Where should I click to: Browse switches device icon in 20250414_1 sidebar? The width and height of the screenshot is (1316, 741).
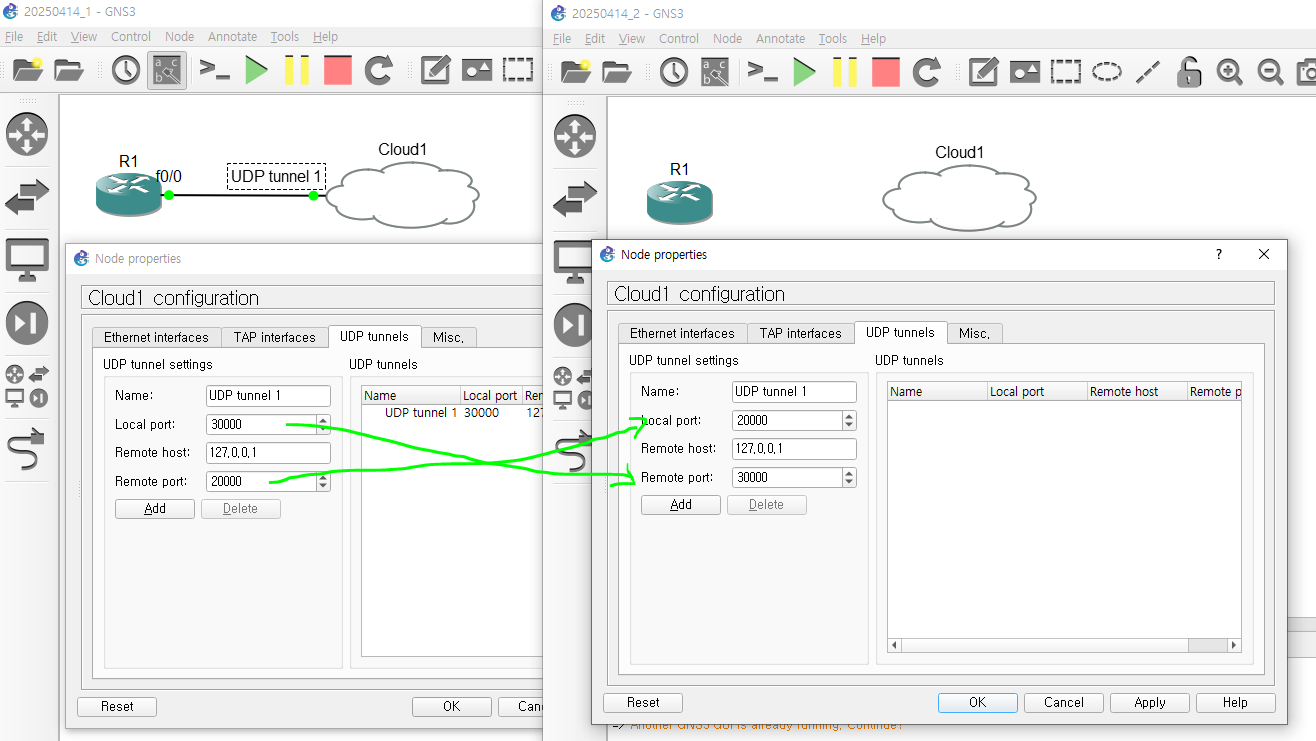pos(27,197)
